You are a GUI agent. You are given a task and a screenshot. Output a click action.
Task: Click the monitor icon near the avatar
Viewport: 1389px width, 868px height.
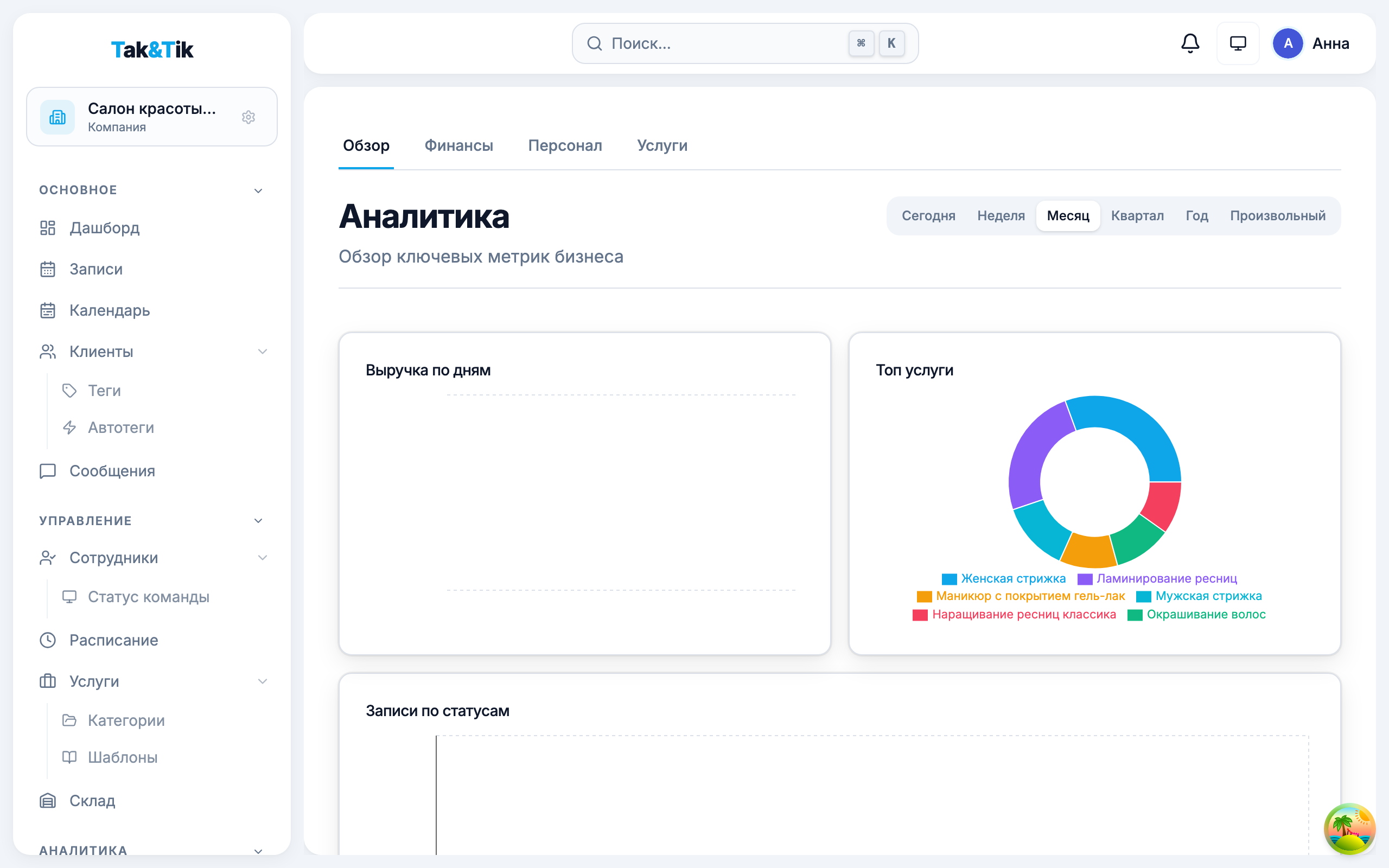click(x=1238, y=43)
